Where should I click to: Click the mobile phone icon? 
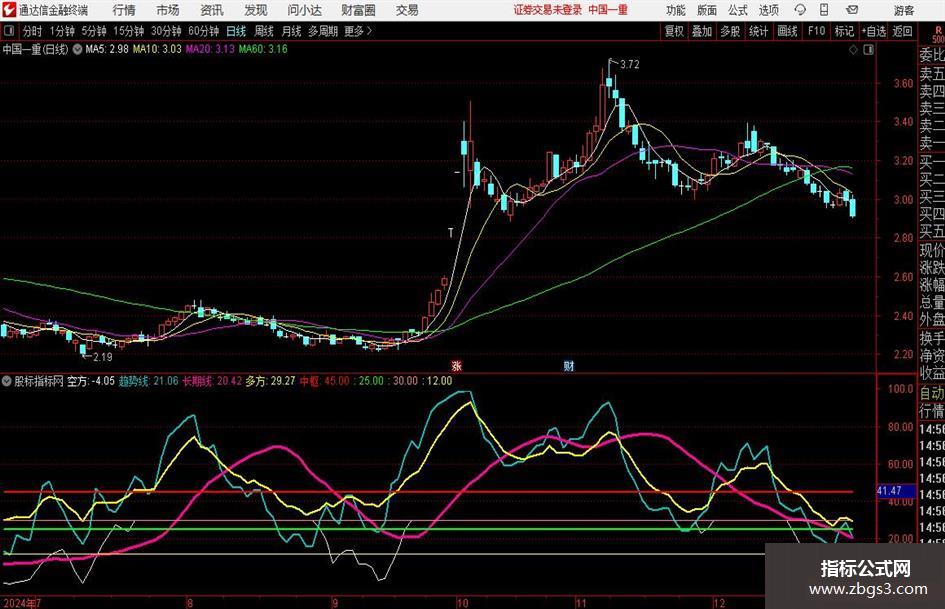(x=824, y=10)
